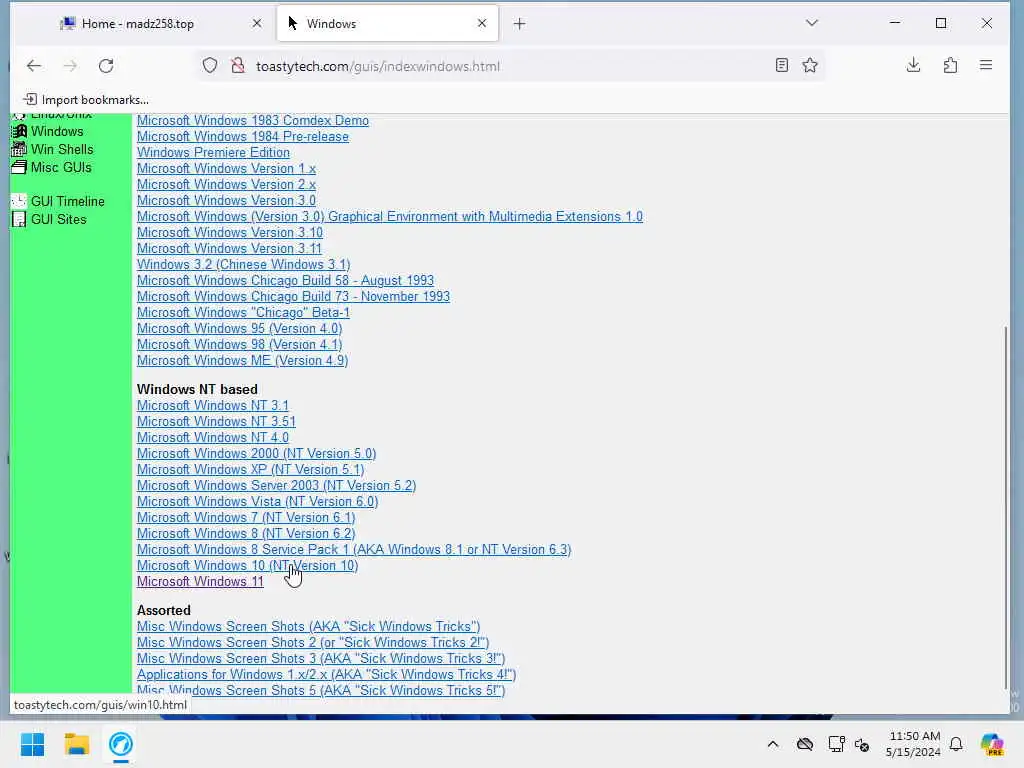
Task: Click Import bookmarks in the bookmarks toolbar
Action: coord(86,100)
